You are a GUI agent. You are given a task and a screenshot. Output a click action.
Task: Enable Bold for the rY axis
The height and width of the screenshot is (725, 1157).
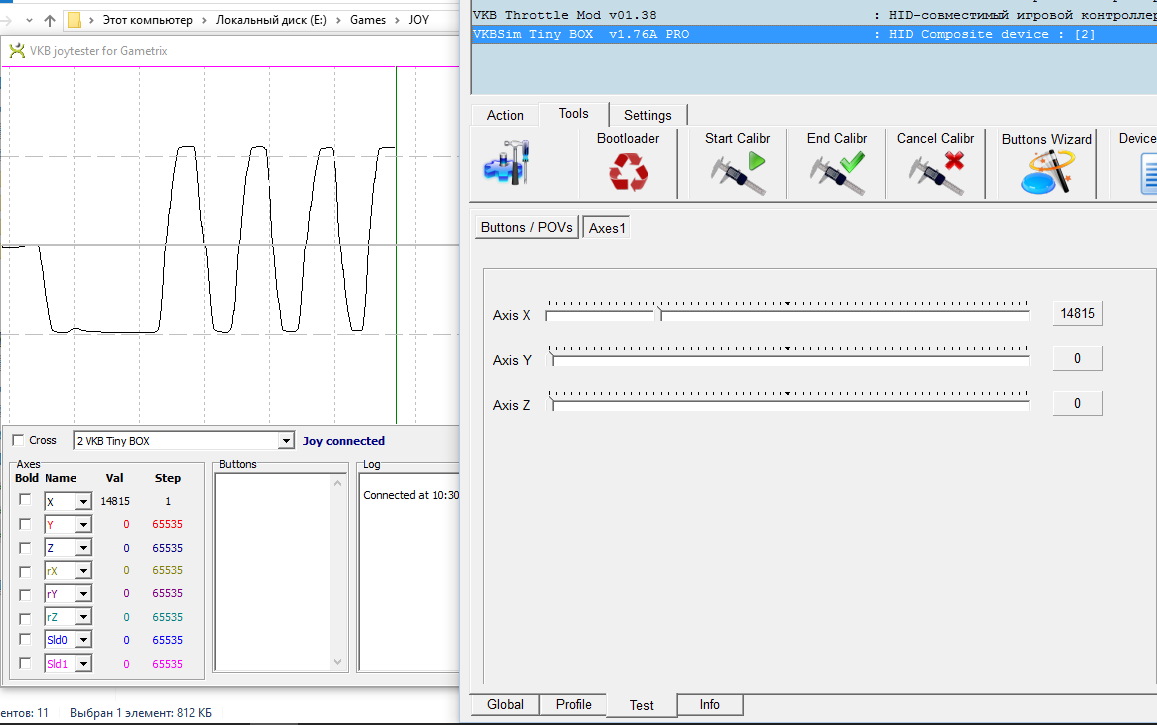coord(25,594)
